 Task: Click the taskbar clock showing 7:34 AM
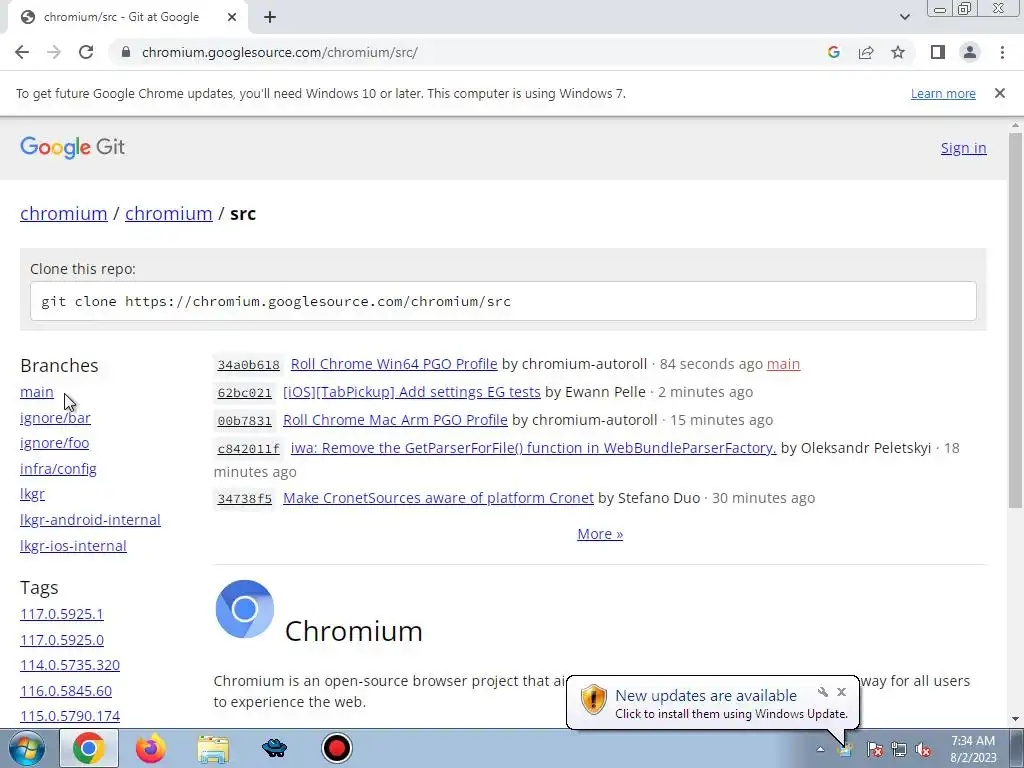coord(973,749)
